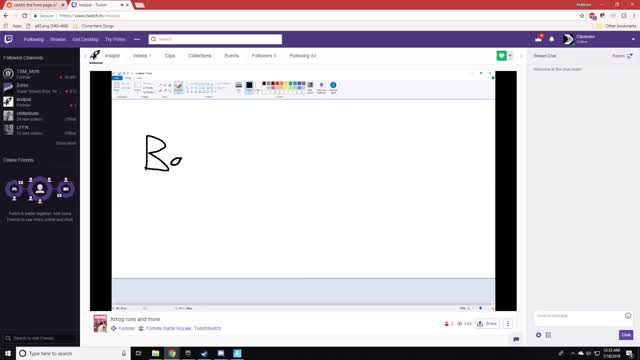Open chat settings gear icon
This screenshot has height=360, width=640.
pyautogui.click(x=538, y=335)
